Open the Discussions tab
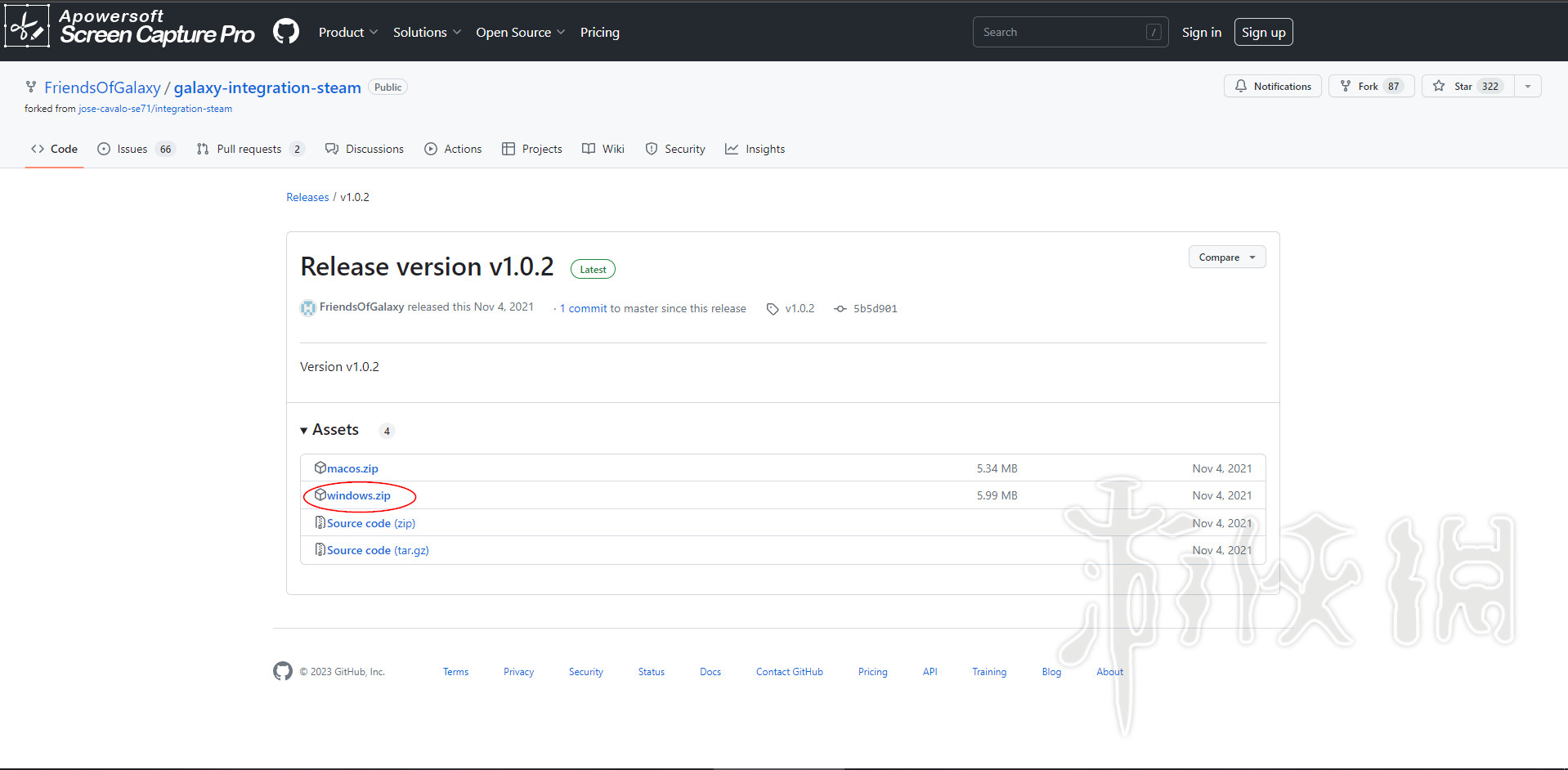The height and width of the screenshot is (770, 1568). click(x=365, y=149)
